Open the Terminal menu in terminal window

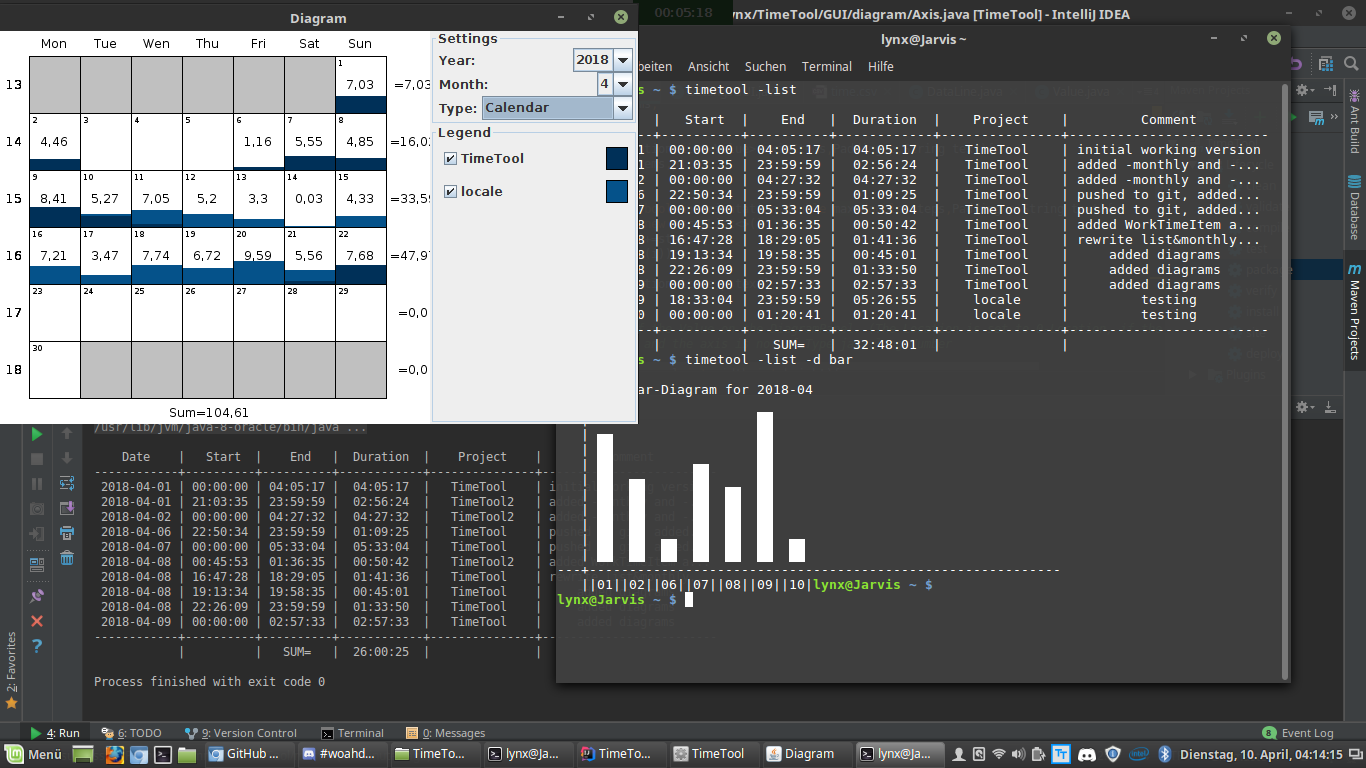(826, 66)
